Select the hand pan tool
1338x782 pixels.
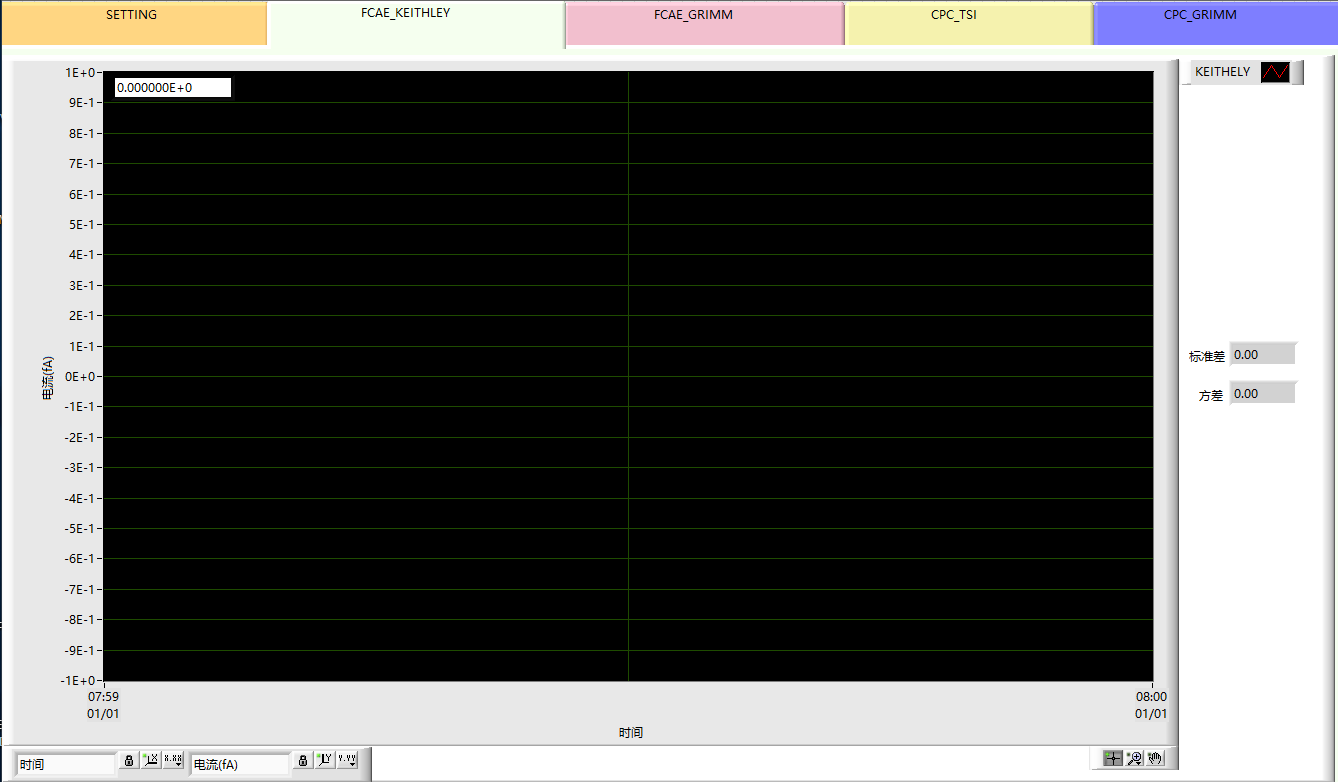pos(1155,758)
